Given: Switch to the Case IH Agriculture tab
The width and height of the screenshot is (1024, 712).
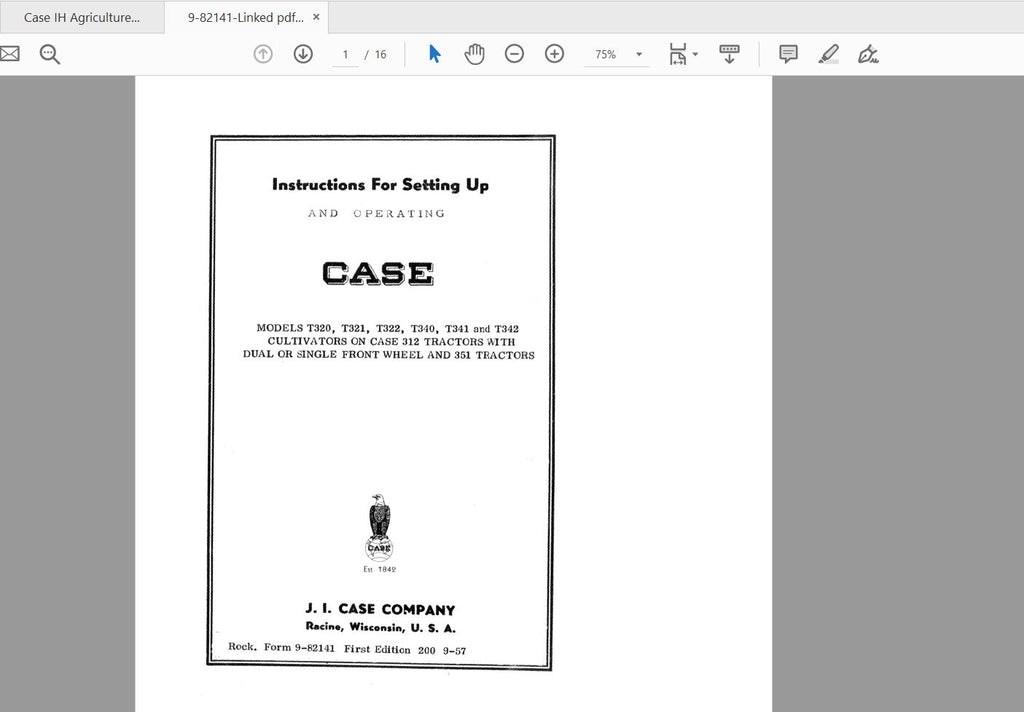Looking at the screenshot, I should coord(82,17).
